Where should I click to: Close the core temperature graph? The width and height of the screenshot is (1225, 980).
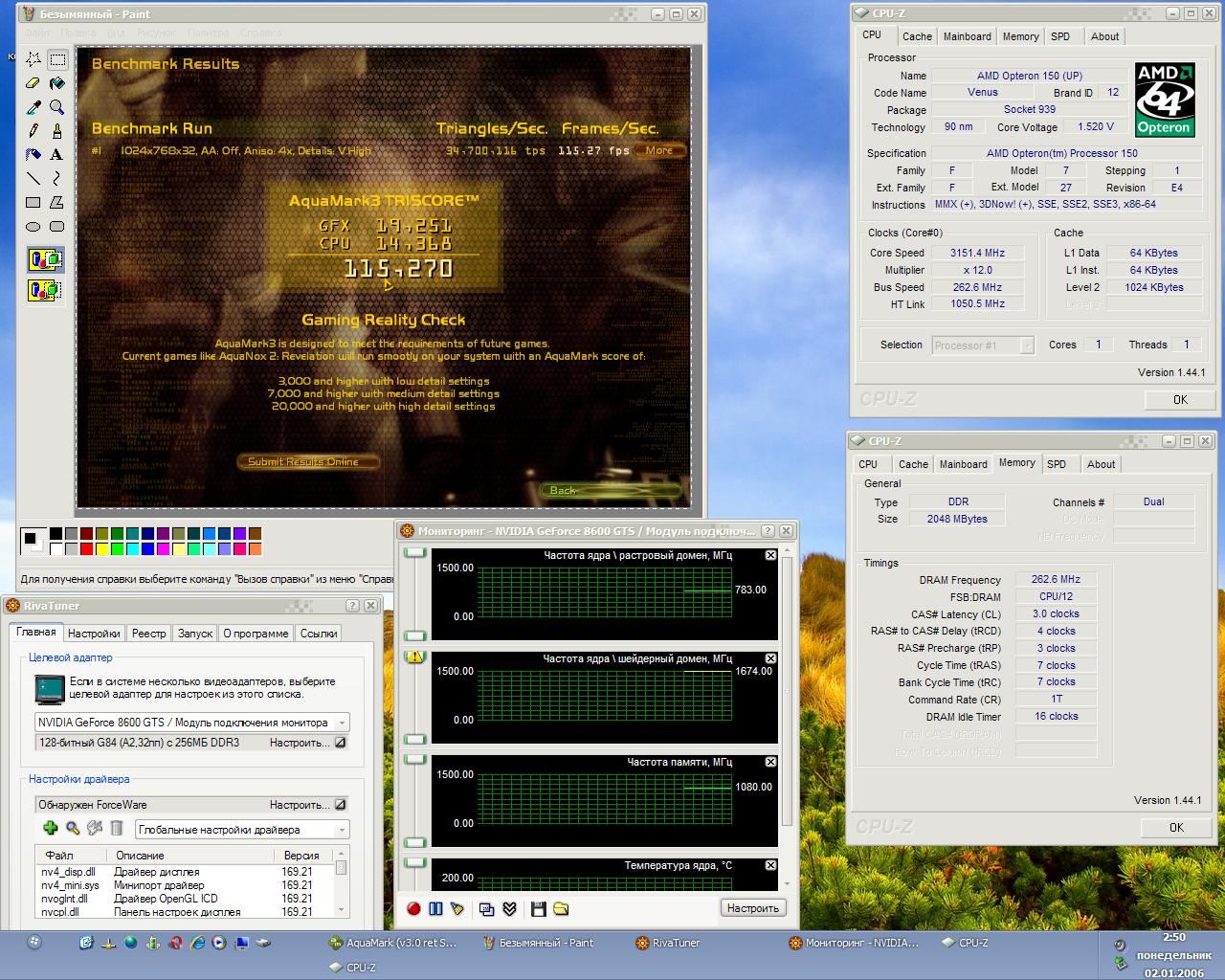click(770, 865)
